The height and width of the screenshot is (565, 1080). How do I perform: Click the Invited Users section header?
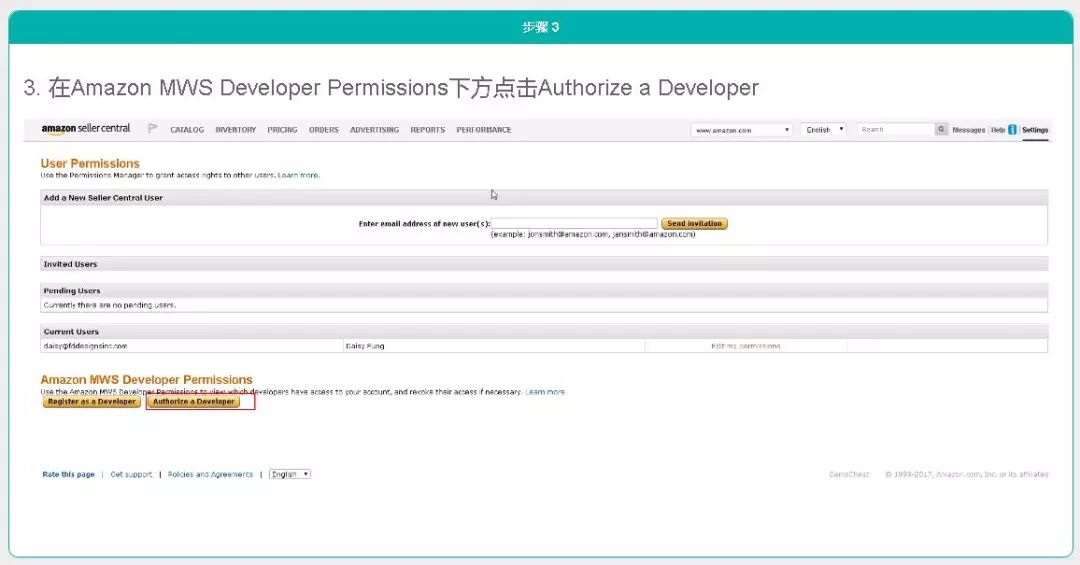coord(544,264)
